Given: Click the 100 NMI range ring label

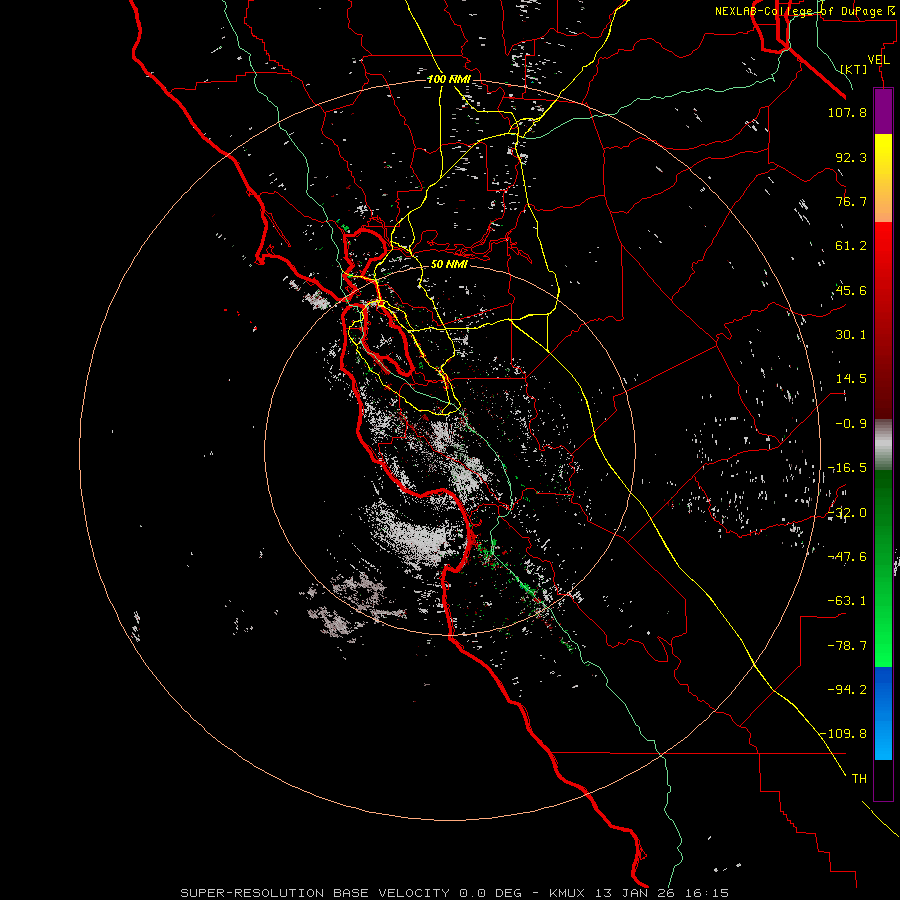Looking at the screenshot, I should coord(449,79).
